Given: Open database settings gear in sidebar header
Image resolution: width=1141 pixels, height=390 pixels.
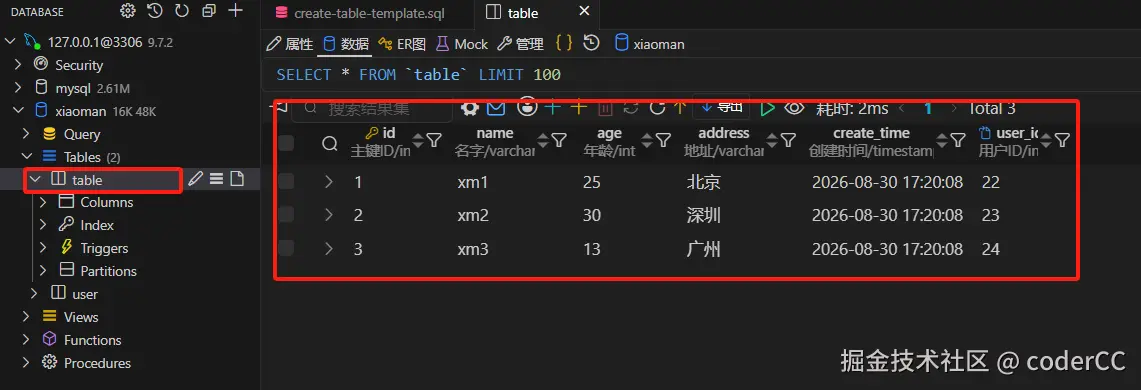Looking at the screenshot, I should click(x=128, y=11).
